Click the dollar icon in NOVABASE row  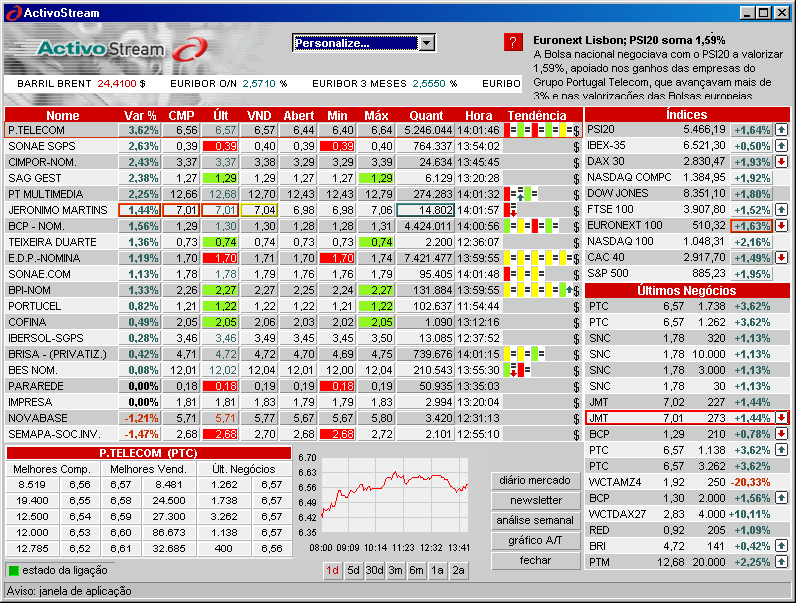tap(576, 419)
